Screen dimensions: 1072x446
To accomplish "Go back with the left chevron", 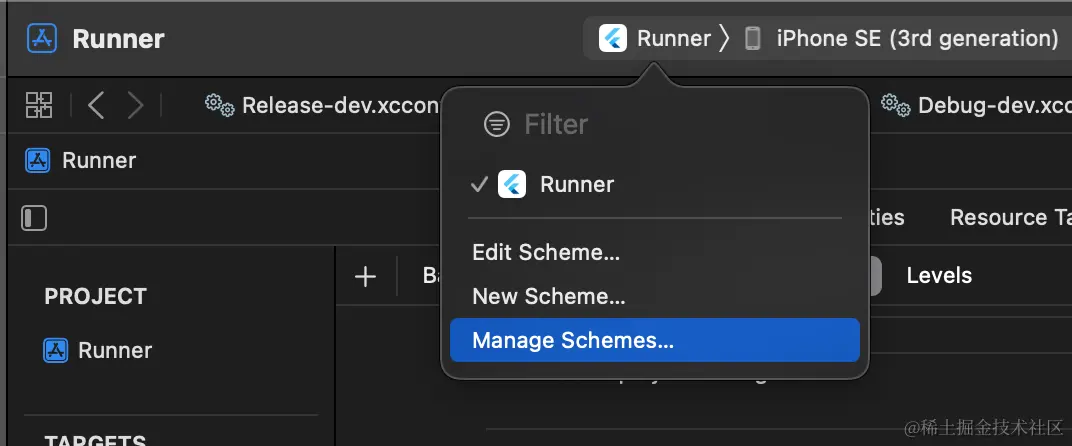I will (96, 105).
